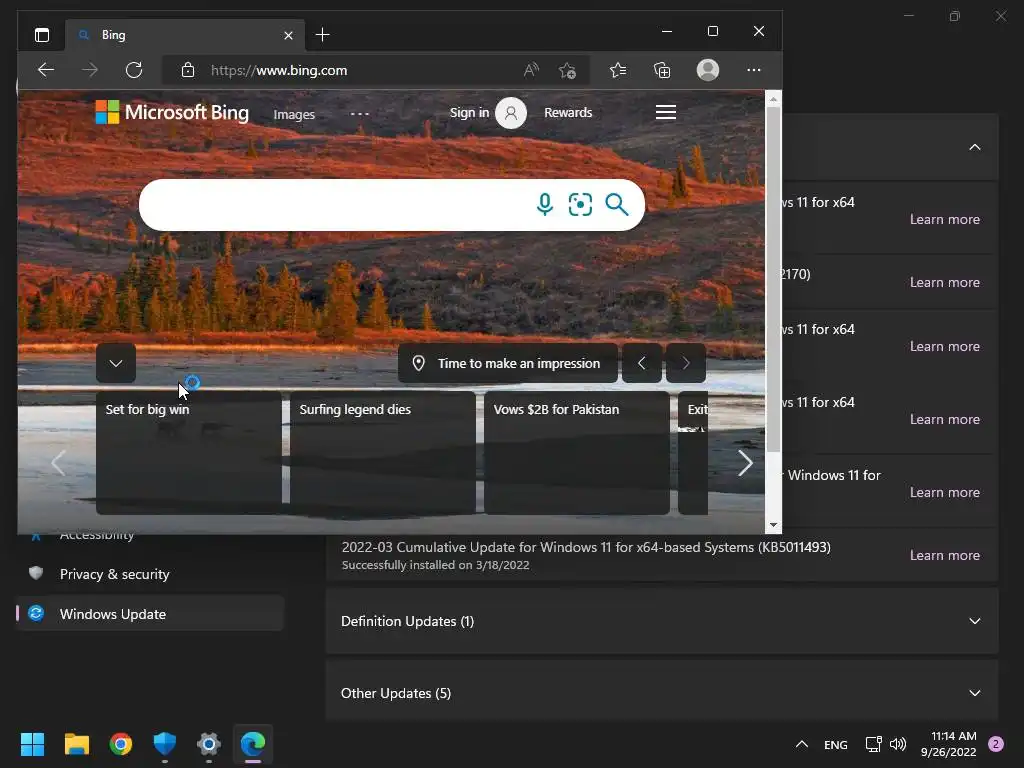Click the address bar URL
This screenshot has height=768, width=1024.
[279, 70]
